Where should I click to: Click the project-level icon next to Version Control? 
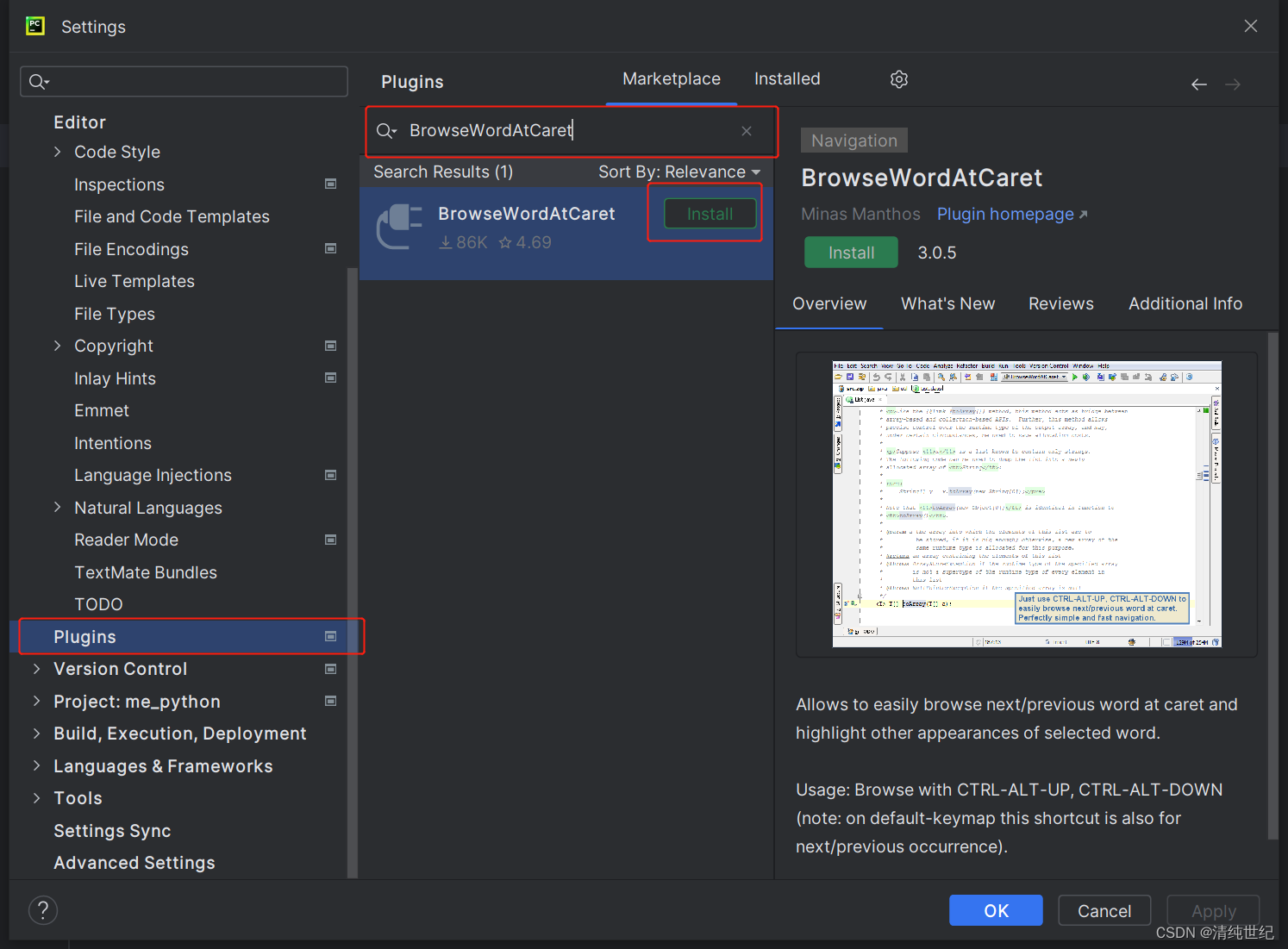coord(330,669)
